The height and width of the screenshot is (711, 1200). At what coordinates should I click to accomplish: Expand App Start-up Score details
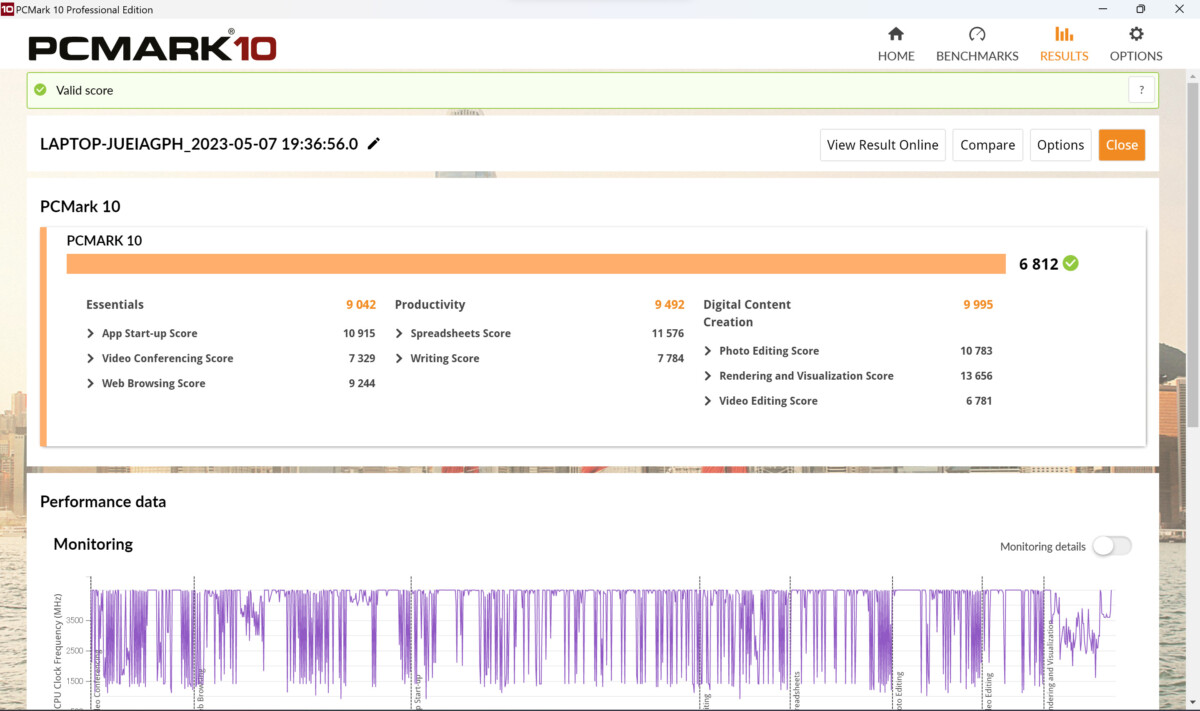click(x=91, y=334)
